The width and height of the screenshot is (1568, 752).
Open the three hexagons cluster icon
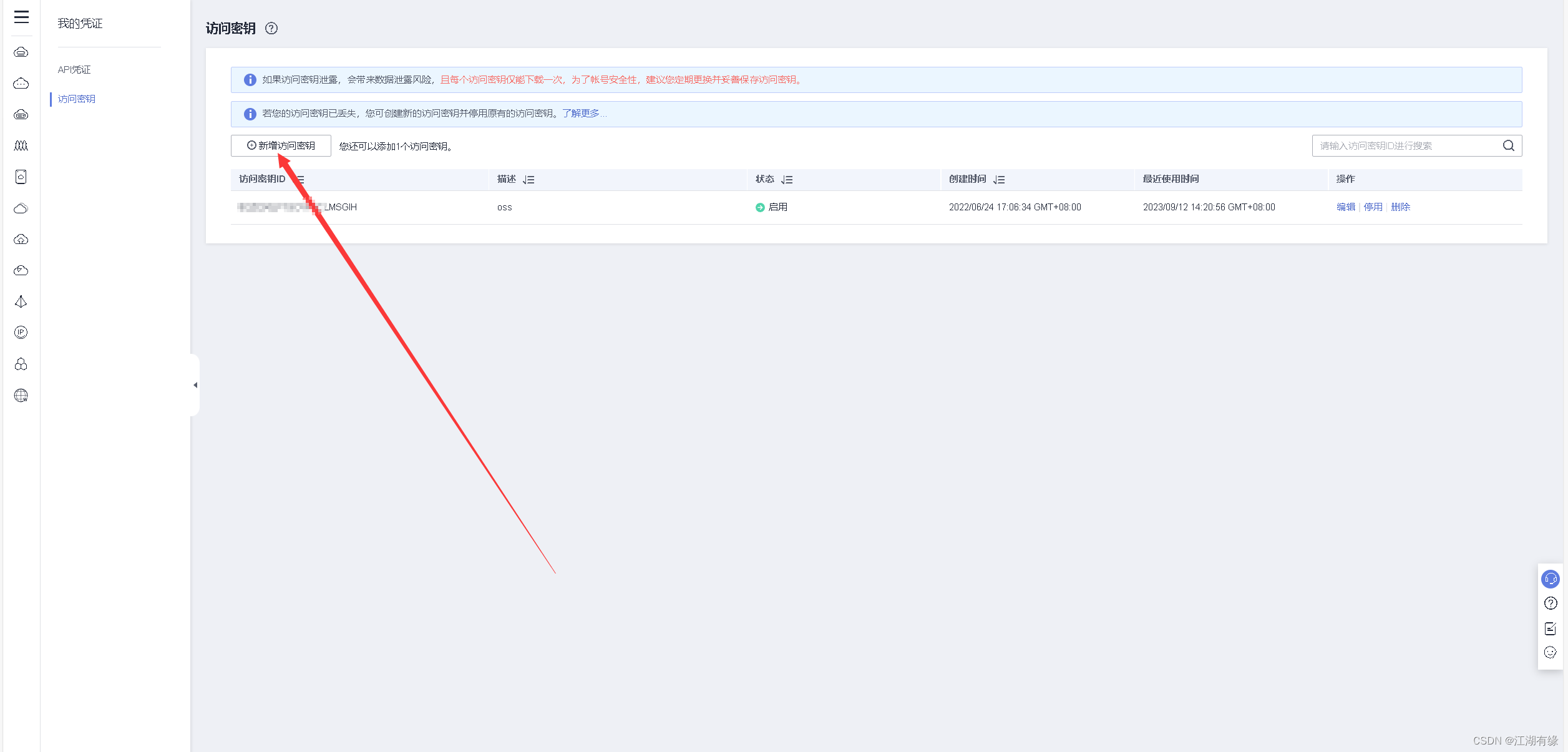coord(21,364)
